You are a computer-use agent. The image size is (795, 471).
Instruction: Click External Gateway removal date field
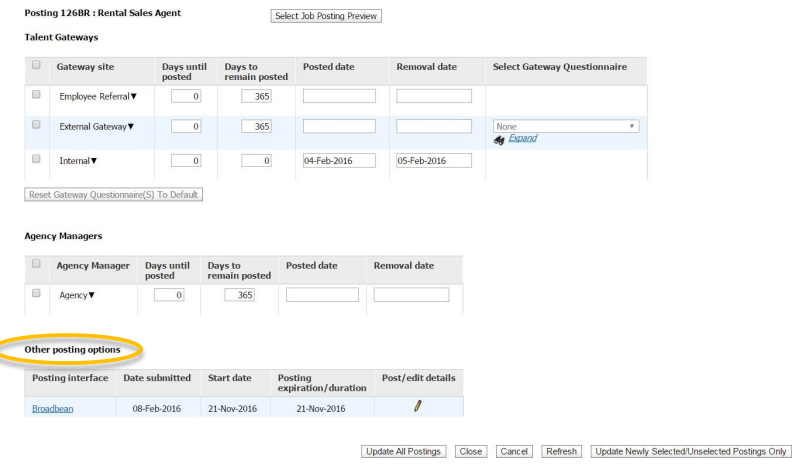click(434, 126)
